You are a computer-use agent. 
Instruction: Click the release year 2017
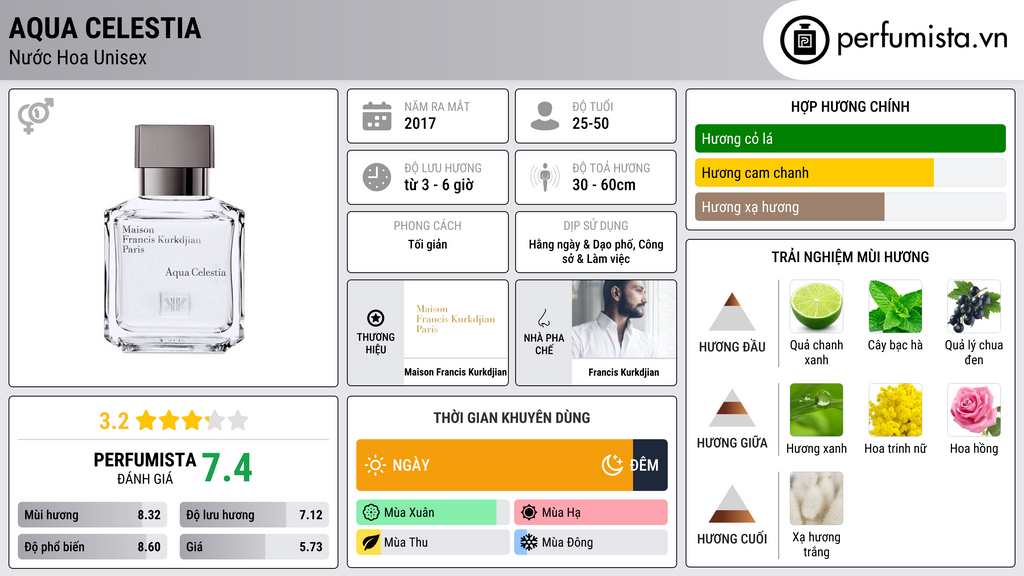(x=420, y=123)
